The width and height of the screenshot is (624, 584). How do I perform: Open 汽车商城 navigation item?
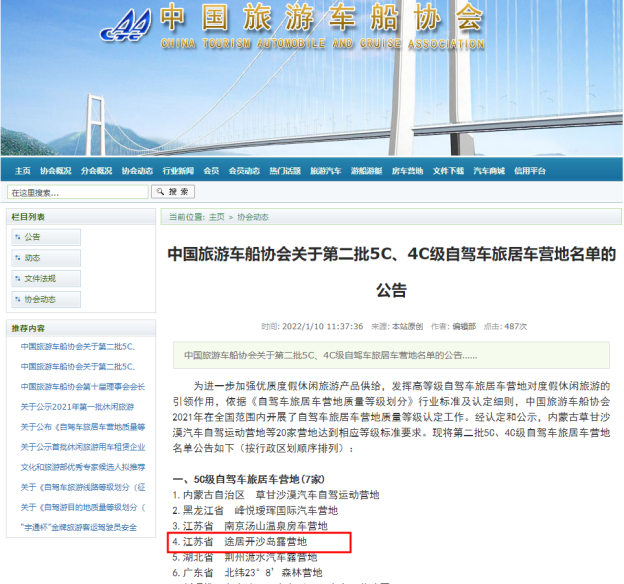(489, 171)
